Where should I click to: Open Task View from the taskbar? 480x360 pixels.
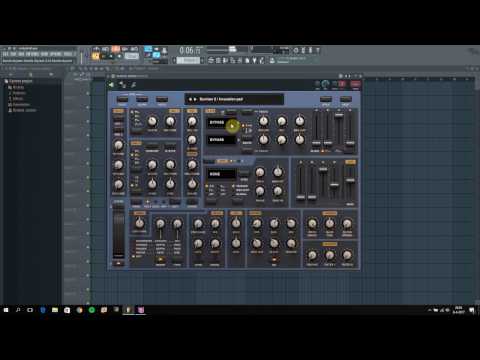tap(30, 310)
